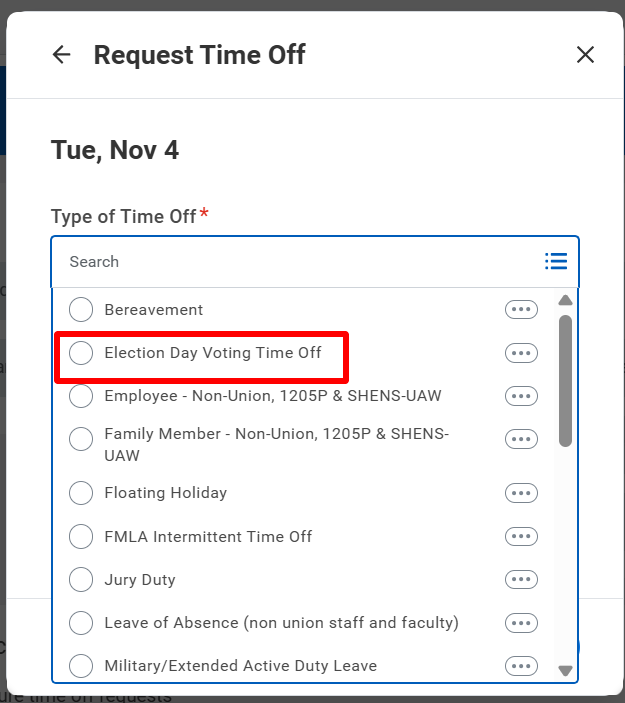Select the Floating Holiday radio option

coord(81,493)
